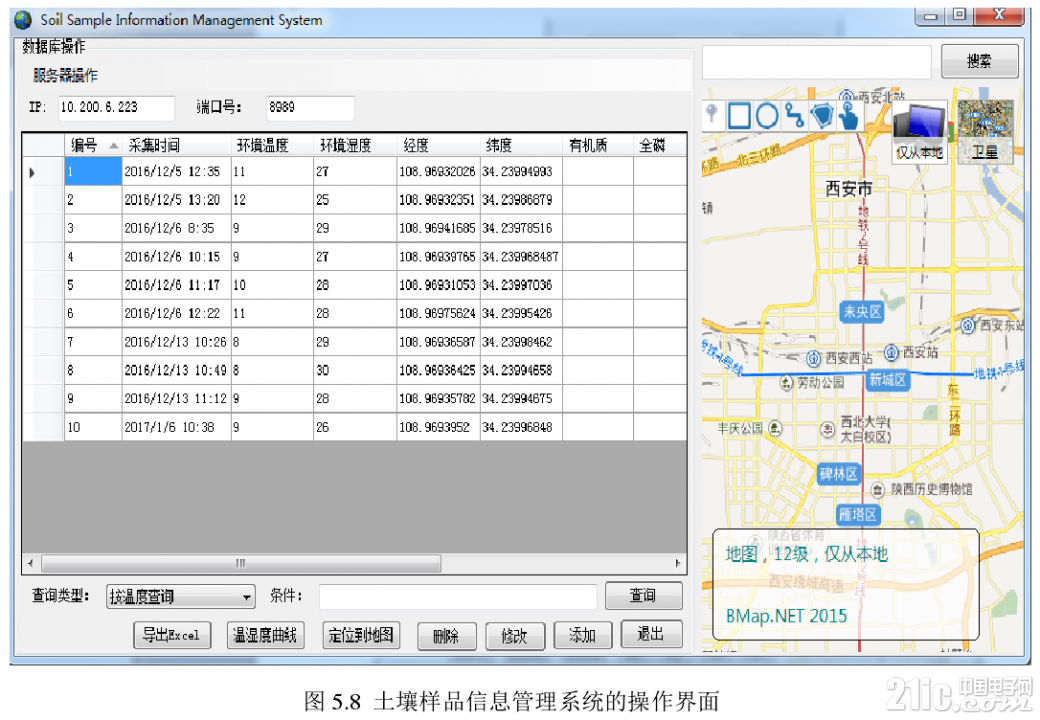Image resolution: width=1040 pixels, height=720 pixels.
Task: Click the 环境温度 column header
Action: pyautogui.click(x=272, y=145)
